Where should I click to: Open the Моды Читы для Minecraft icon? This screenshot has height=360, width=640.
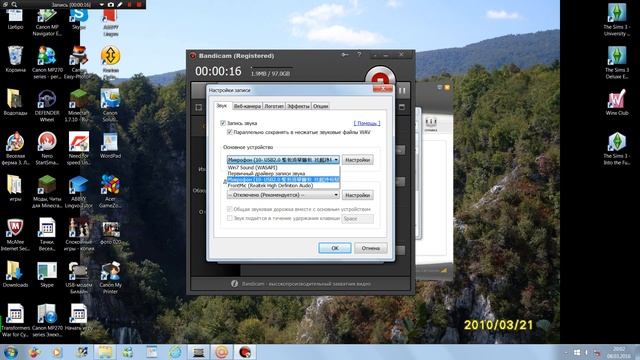click(47, 191)
